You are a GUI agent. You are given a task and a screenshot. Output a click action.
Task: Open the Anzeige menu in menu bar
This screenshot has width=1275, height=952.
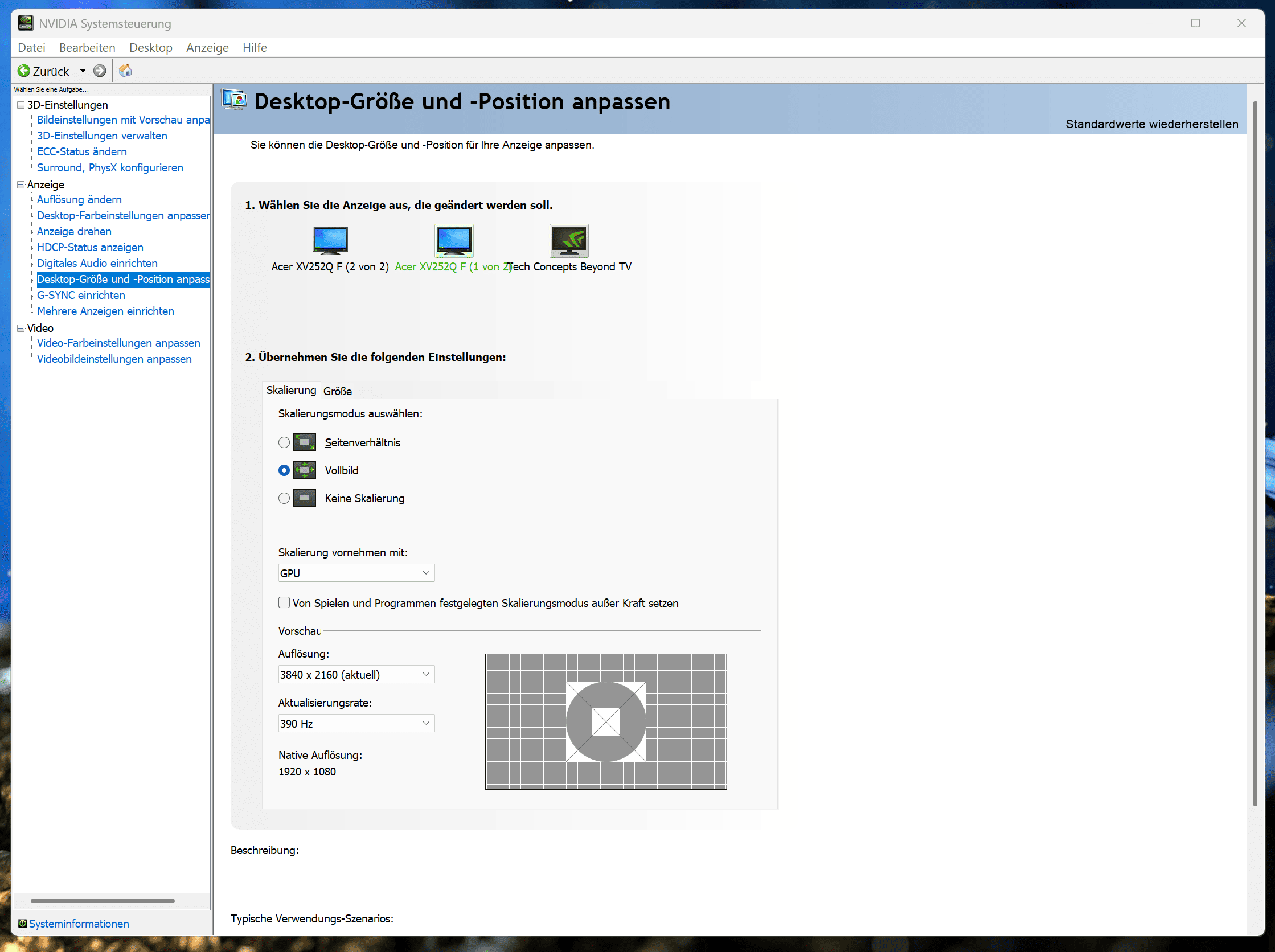point(207,48)
